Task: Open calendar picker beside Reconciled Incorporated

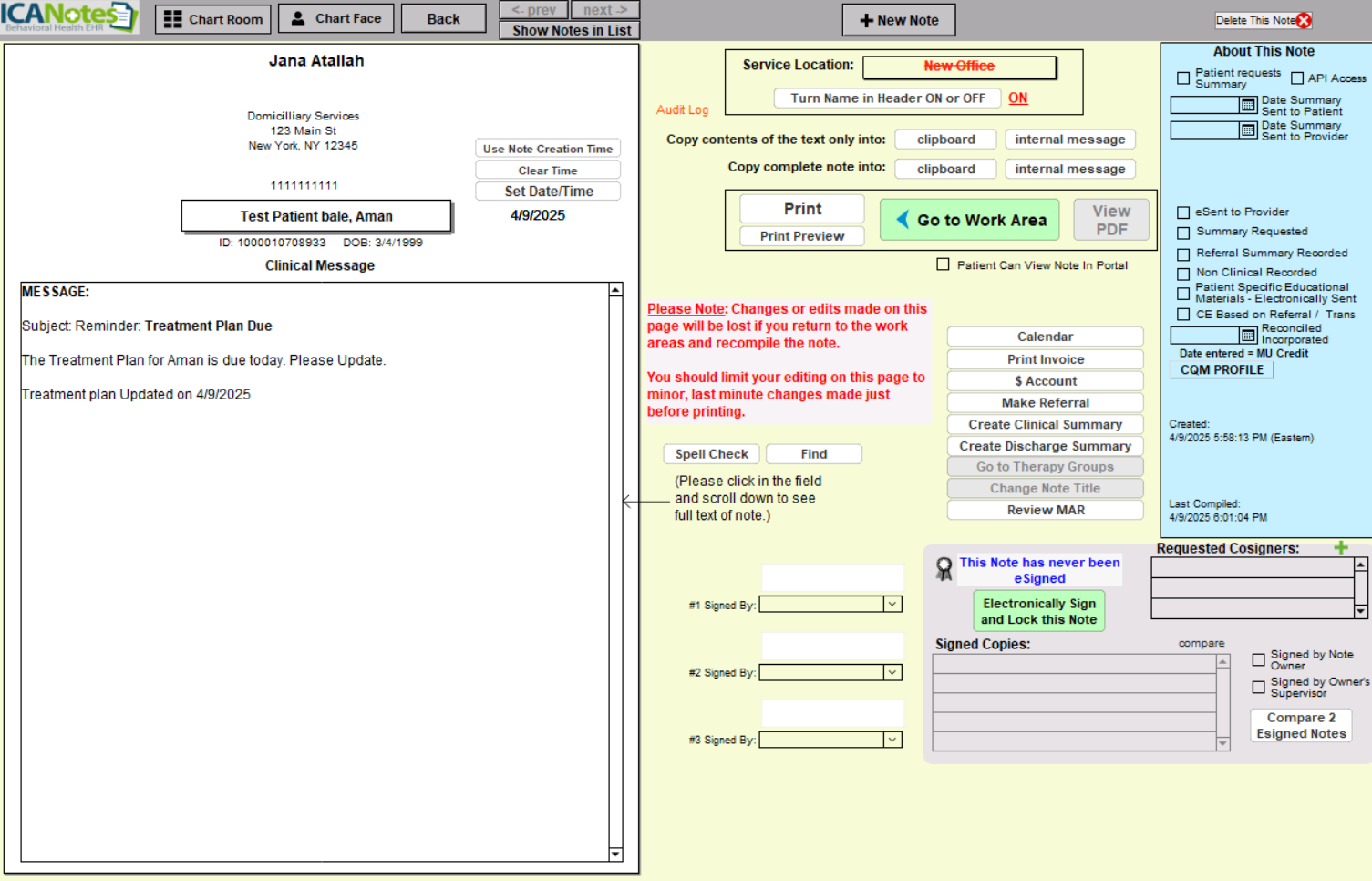Action: [x=1248, y=336]
